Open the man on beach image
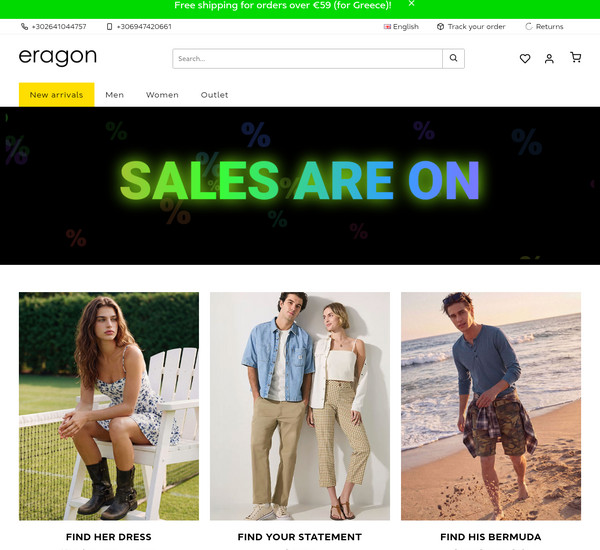This screenshot has height=550, width=600. pyautogui.click(x=491, y=406)
